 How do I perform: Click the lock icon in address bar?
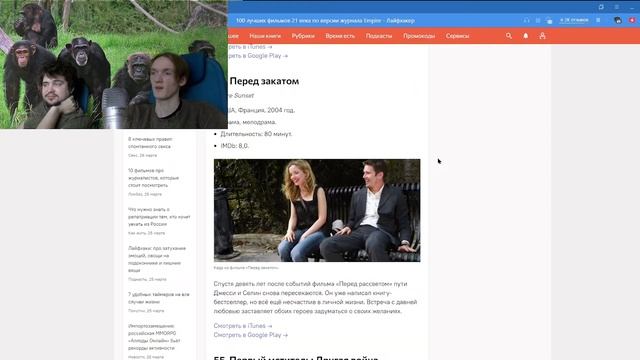(x=549, y=20)
